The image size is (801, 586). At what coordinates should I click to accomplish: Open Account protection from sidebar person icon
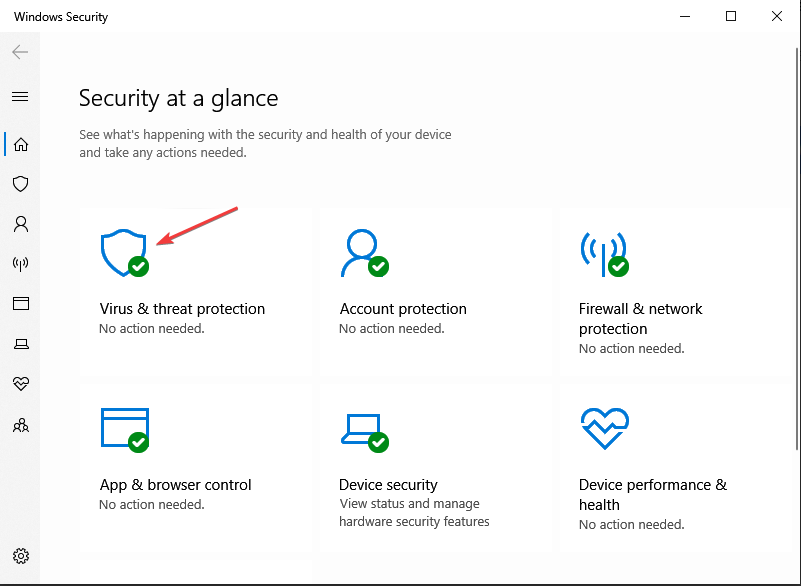20,224
